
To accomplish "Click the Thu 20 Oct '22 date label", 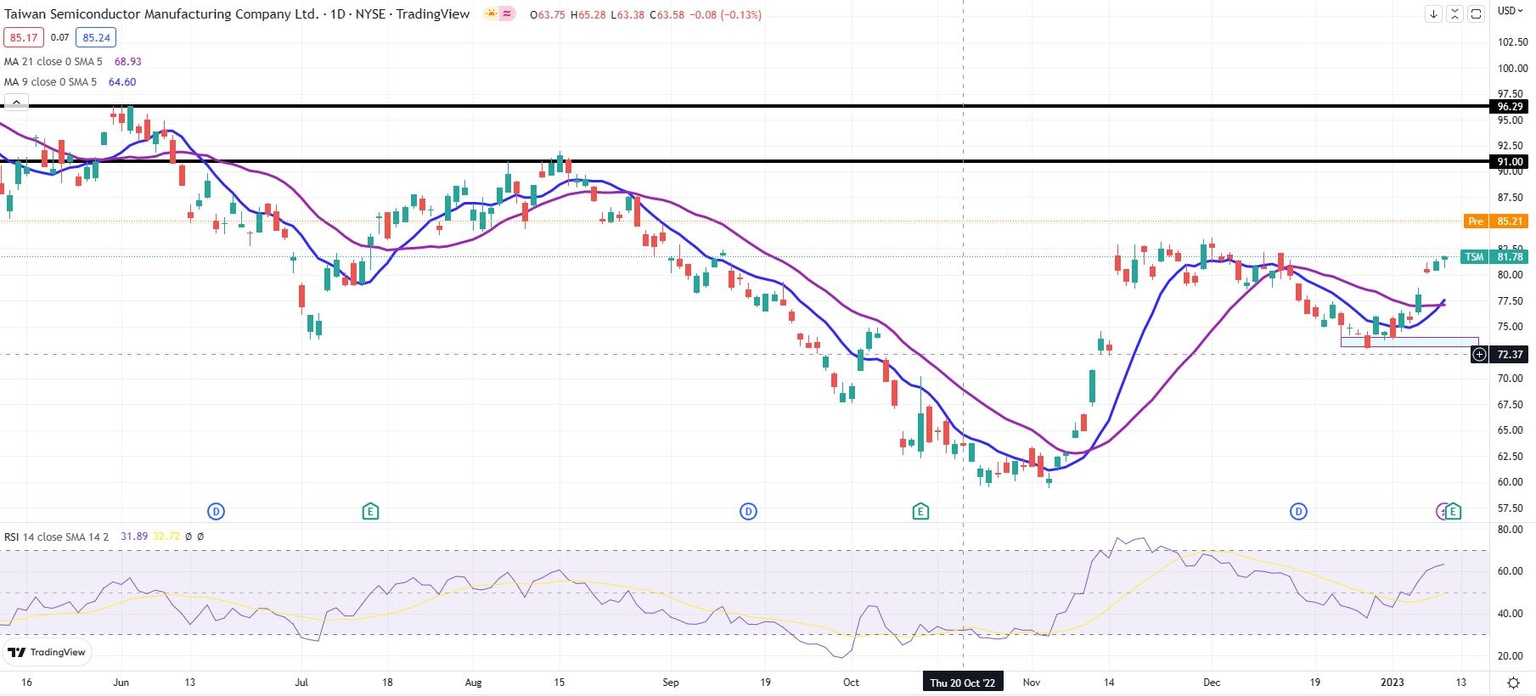I will click(x=963, y=682).
